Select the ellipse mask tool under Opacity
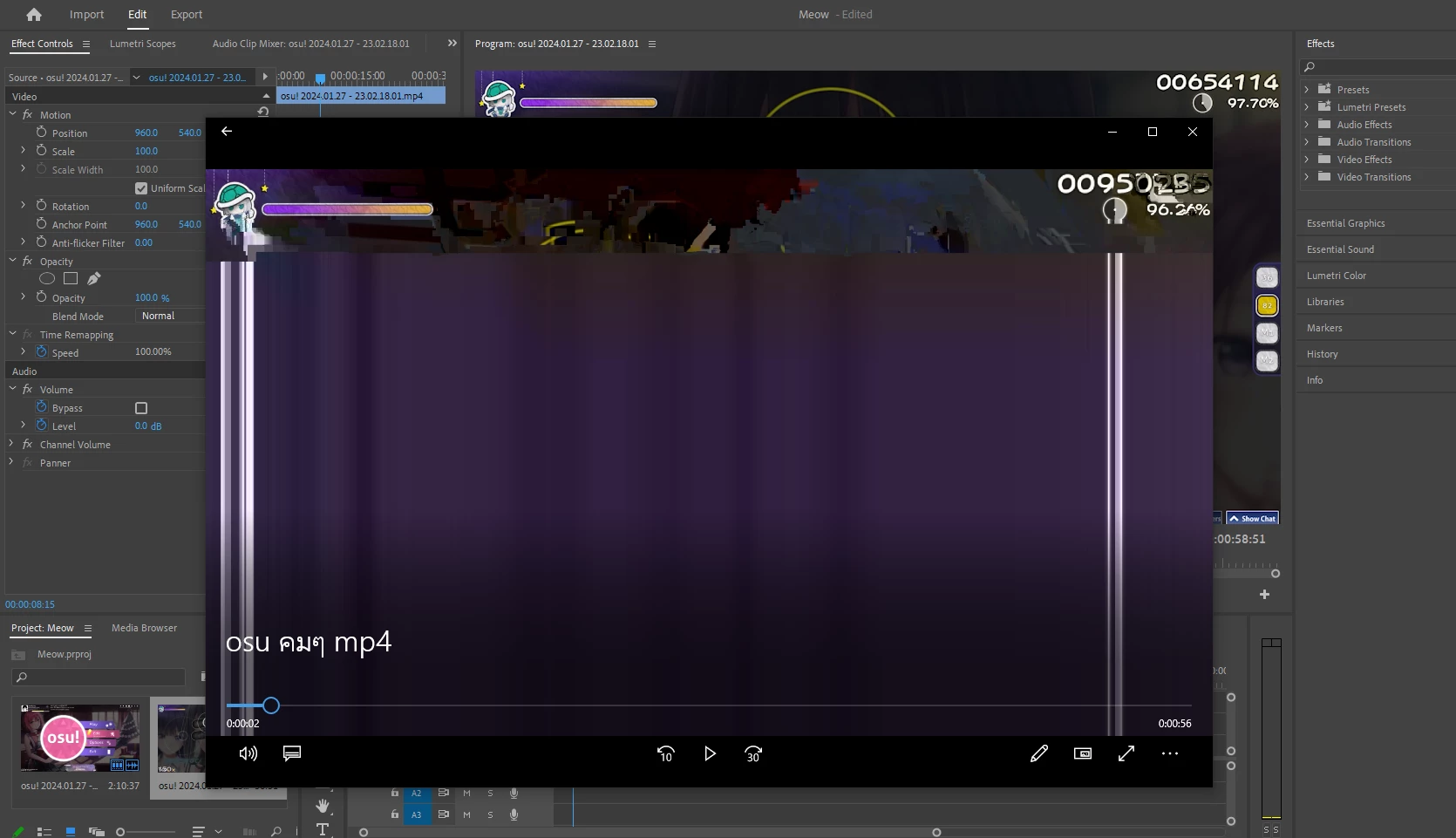1456x838 pixels. tap(47, 278)
